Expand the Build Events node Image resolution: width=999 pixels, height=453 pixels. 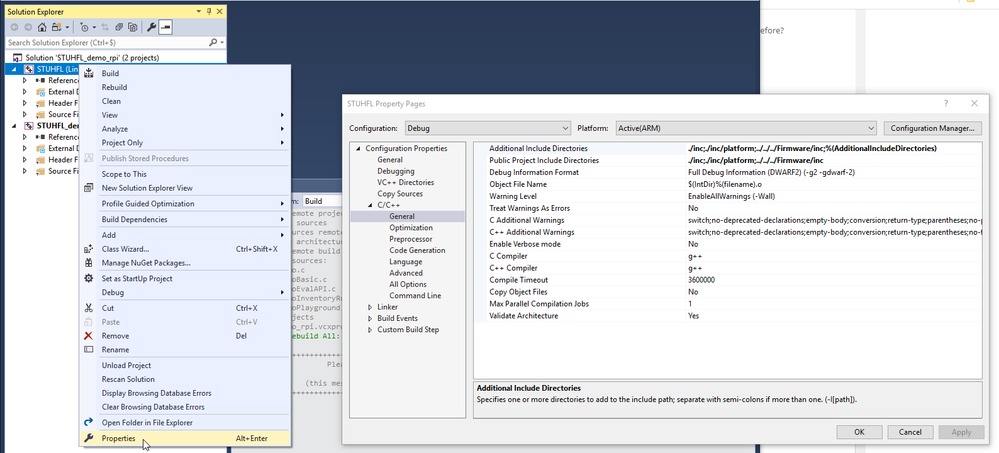pyautogui.click(x=370, y=319)
